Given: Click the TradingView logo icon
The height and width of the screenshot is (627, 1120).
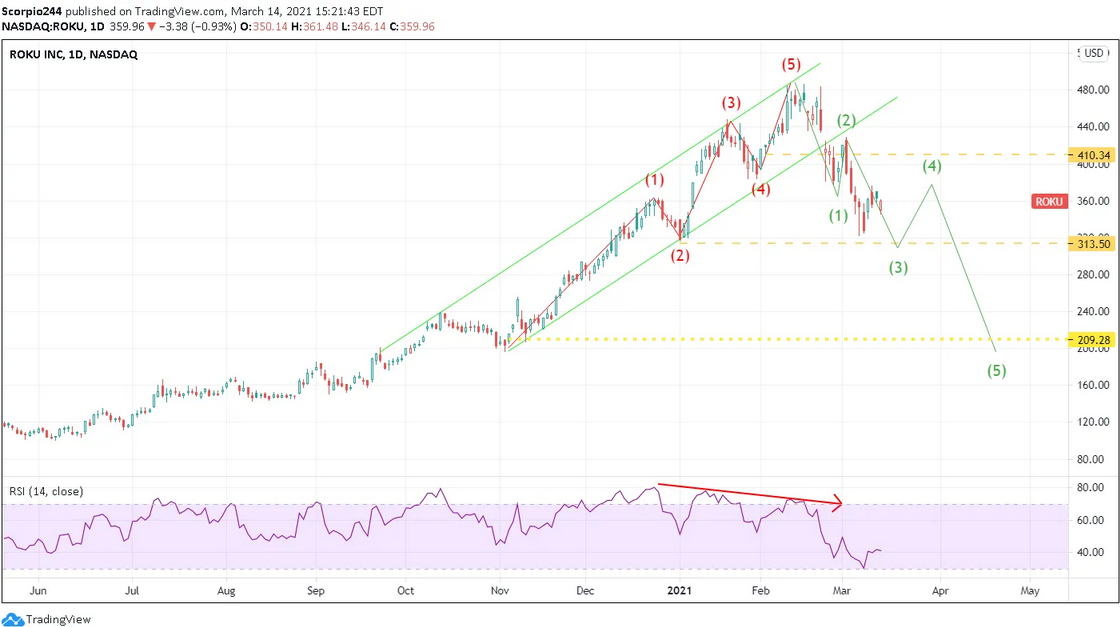Looking at the screenshot, I should tap(12, 619).
